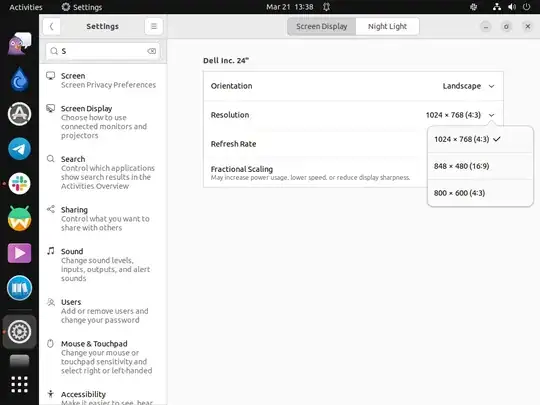The width and height of the screenshot is (540, 405).
Task: Click the back arrow in Settings header
Action: click(x=52, y=27)
